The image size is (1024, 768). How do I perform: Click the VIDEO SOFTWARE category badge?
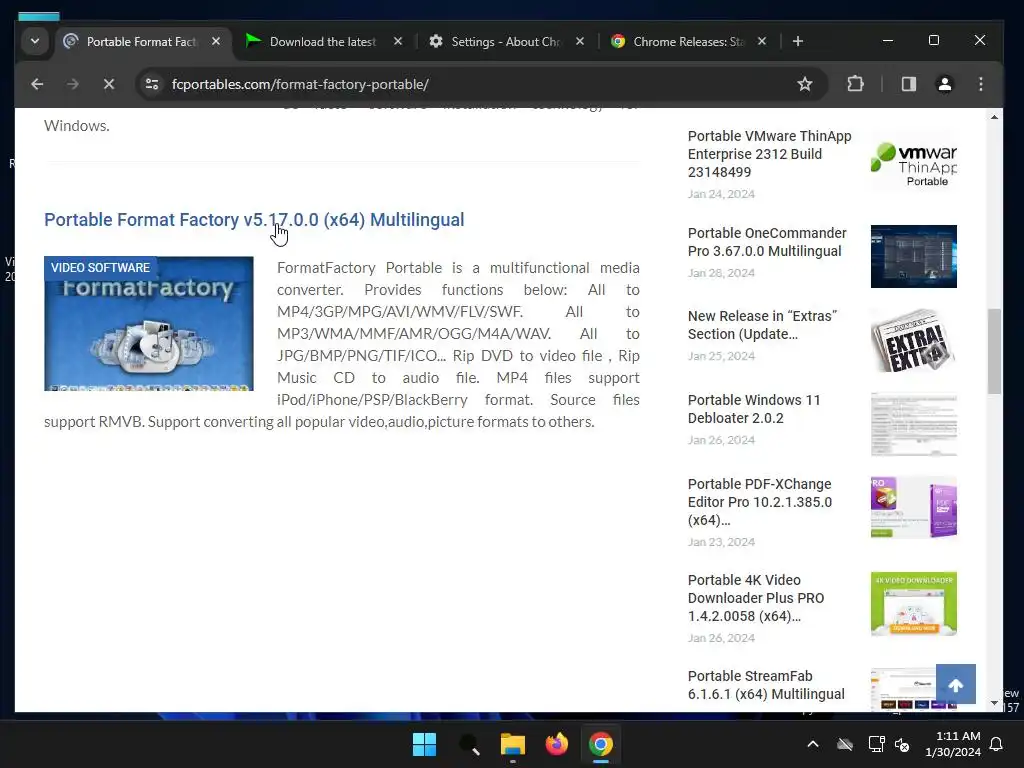pyautogui.click(x=101, y=268)
